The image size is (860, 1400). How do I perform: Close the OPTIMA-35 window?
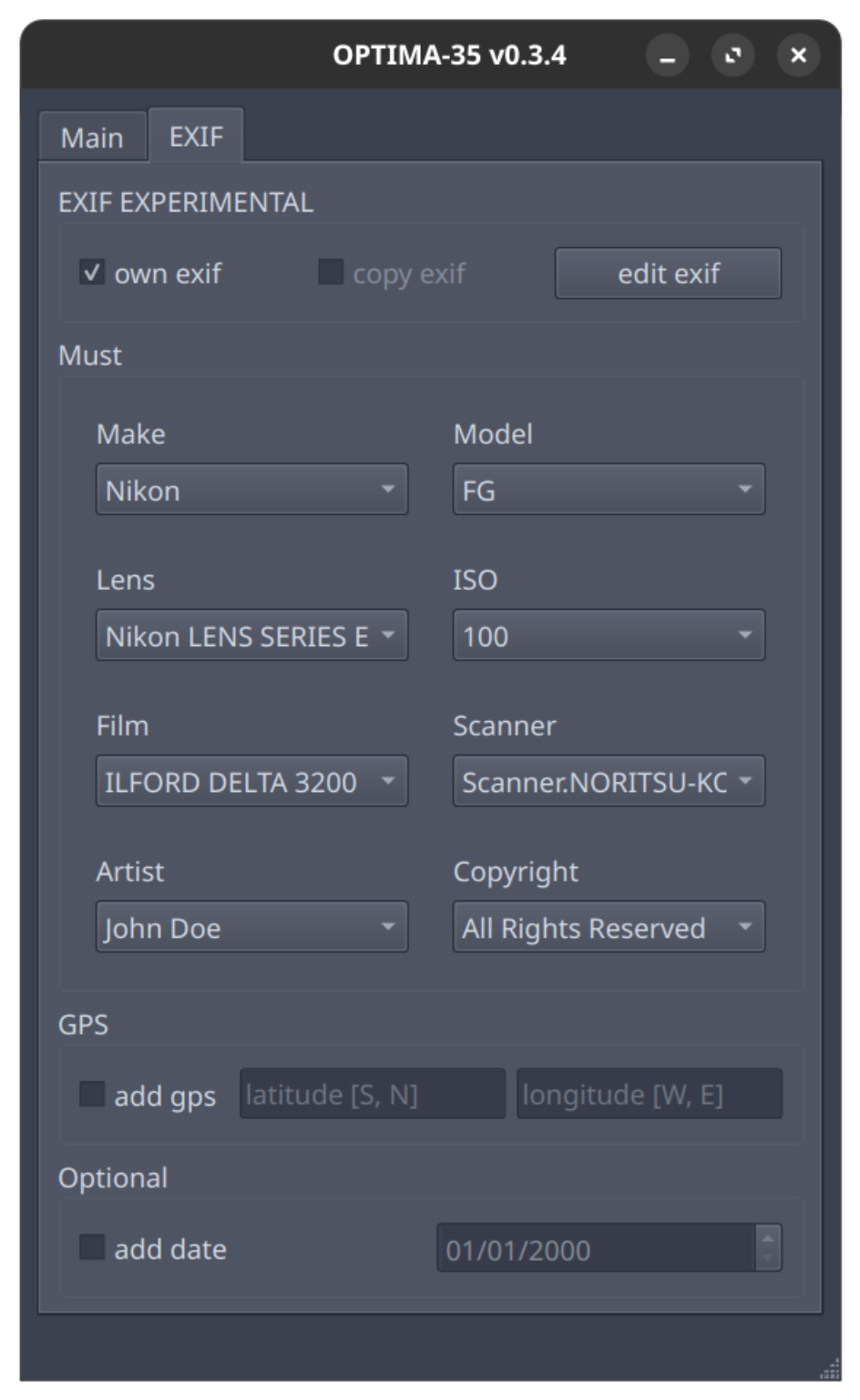[799, 57]
